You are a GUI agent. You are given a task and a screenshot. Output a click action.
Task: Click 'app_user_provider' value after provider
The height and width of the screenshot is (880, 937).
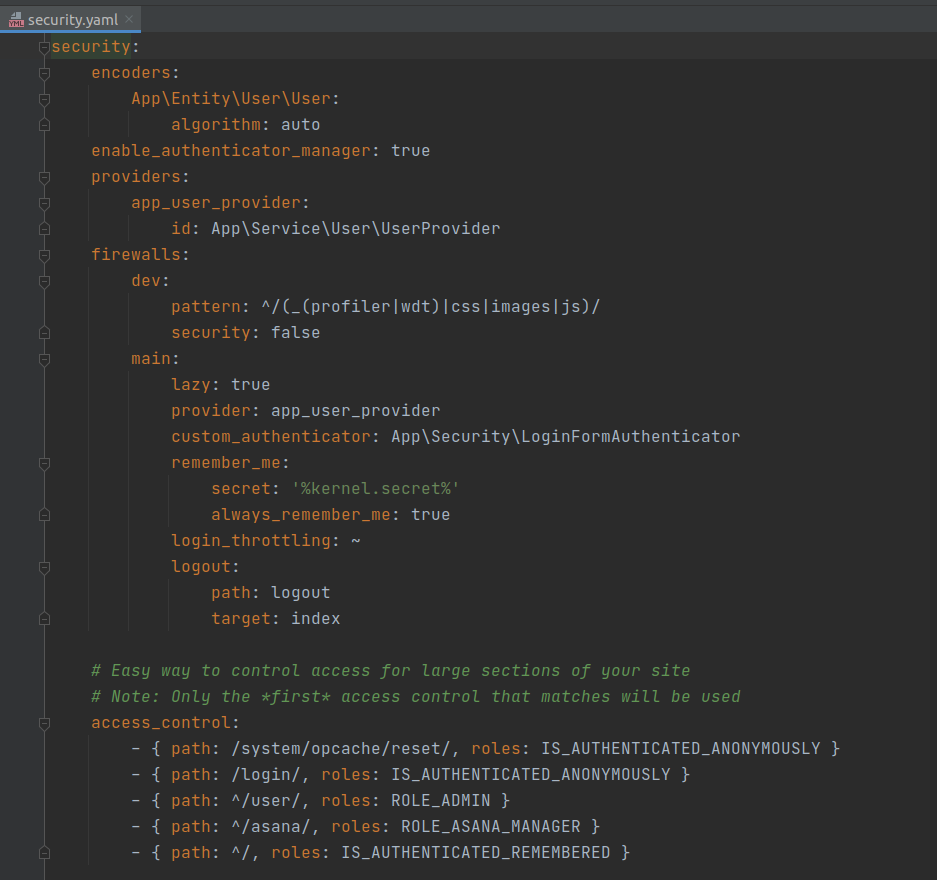(x=356, y=411)
